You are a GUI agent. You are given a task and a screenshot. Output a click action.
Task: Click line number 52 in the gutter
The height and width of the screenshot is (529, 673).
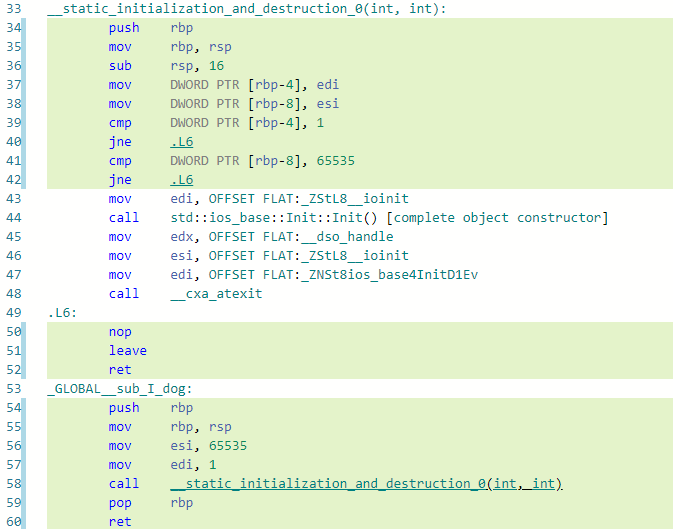coord(14,370)
